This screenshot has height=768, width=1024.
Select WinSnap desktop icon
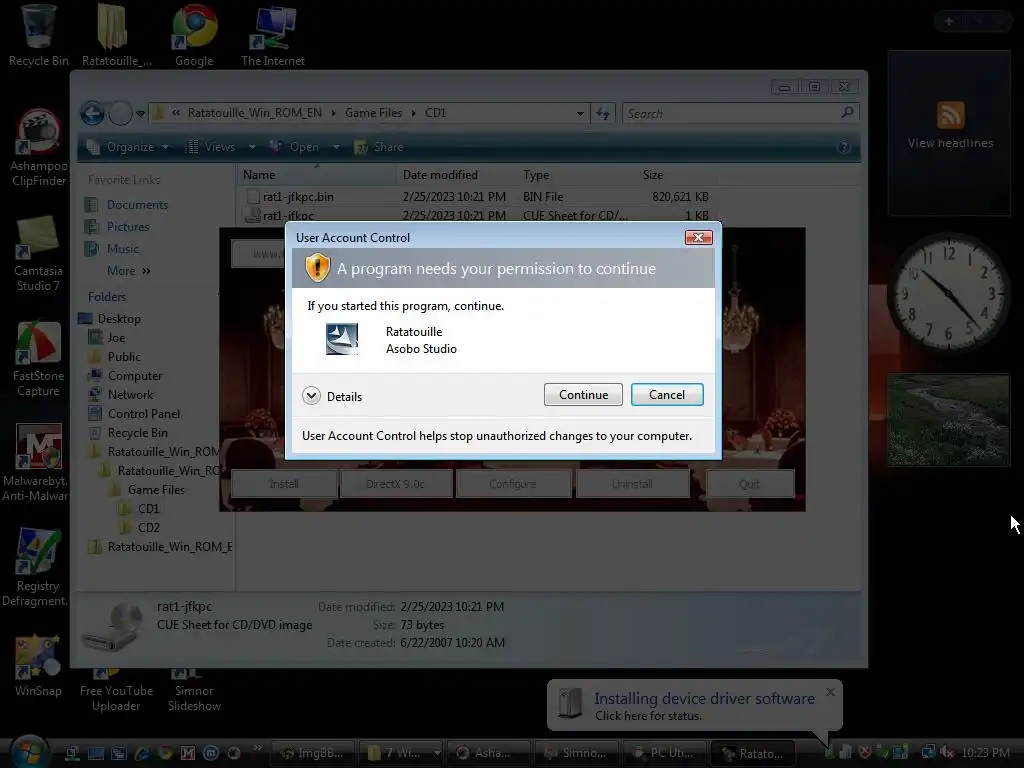(39, 666)
